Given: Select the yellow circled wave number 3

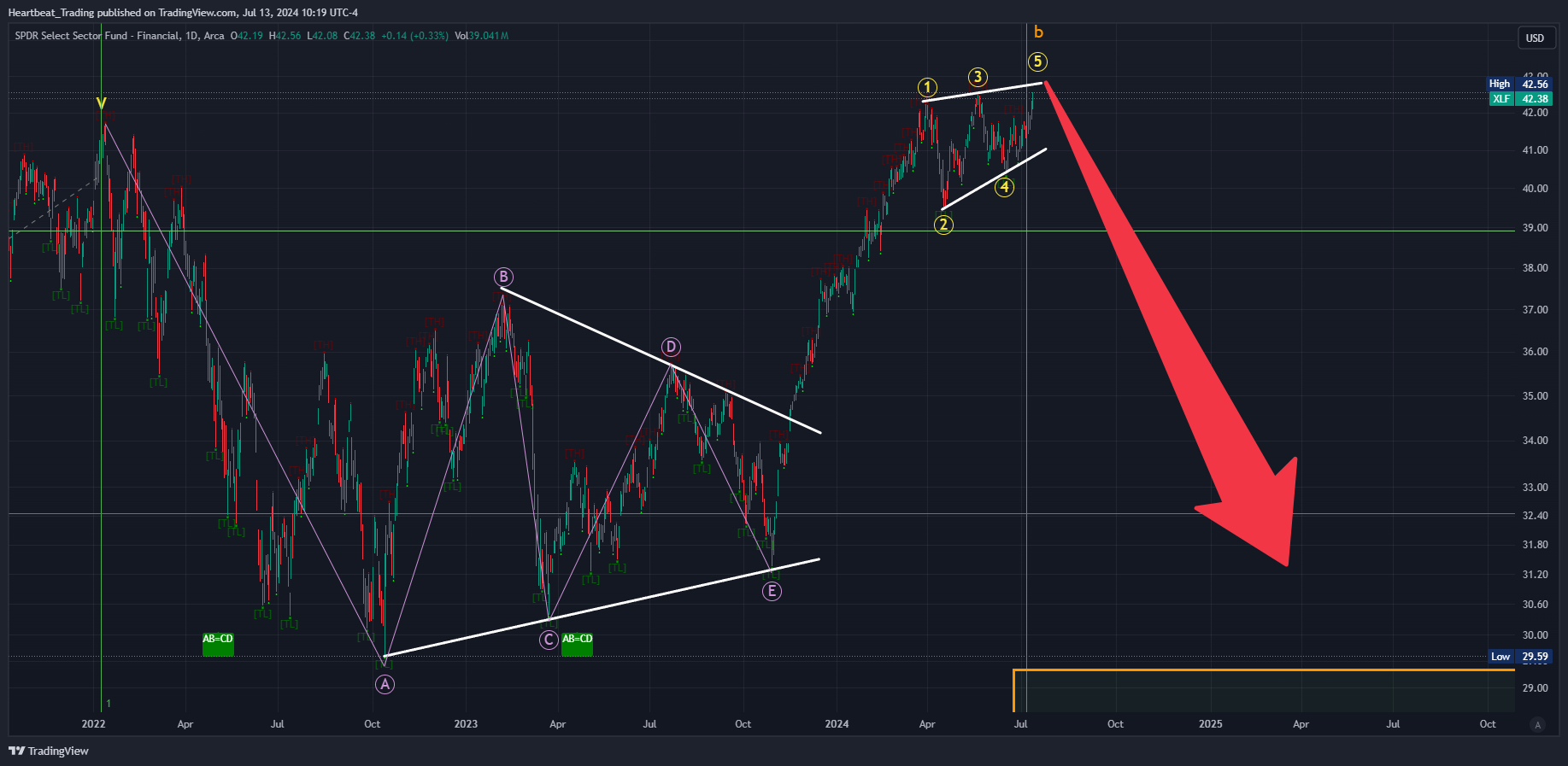Looking at the screenshot, I should [978, 77].
